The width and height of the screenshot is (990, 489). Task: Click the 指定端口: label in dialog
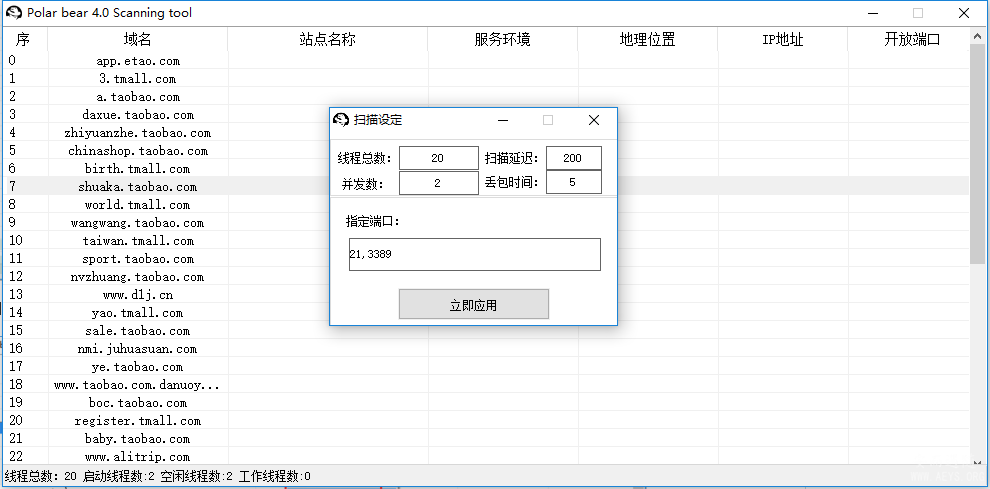click(373, 221)
